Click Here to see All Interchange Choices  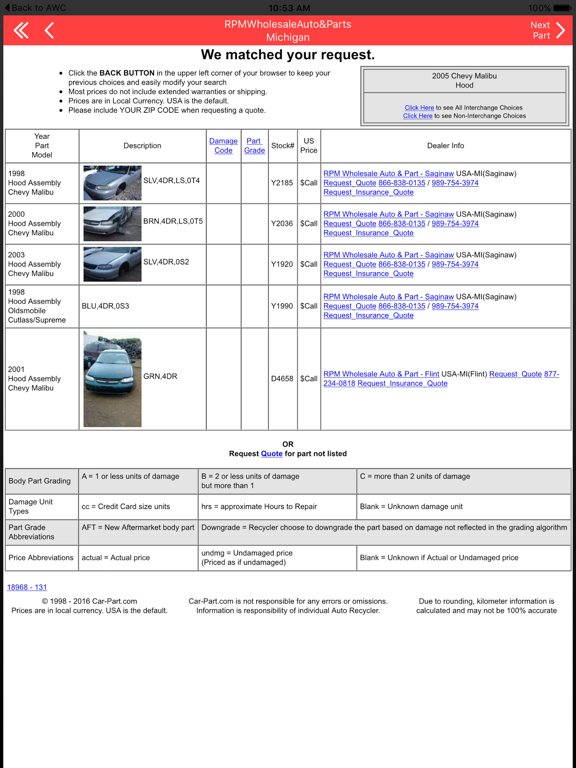click(x=419, y=107)
